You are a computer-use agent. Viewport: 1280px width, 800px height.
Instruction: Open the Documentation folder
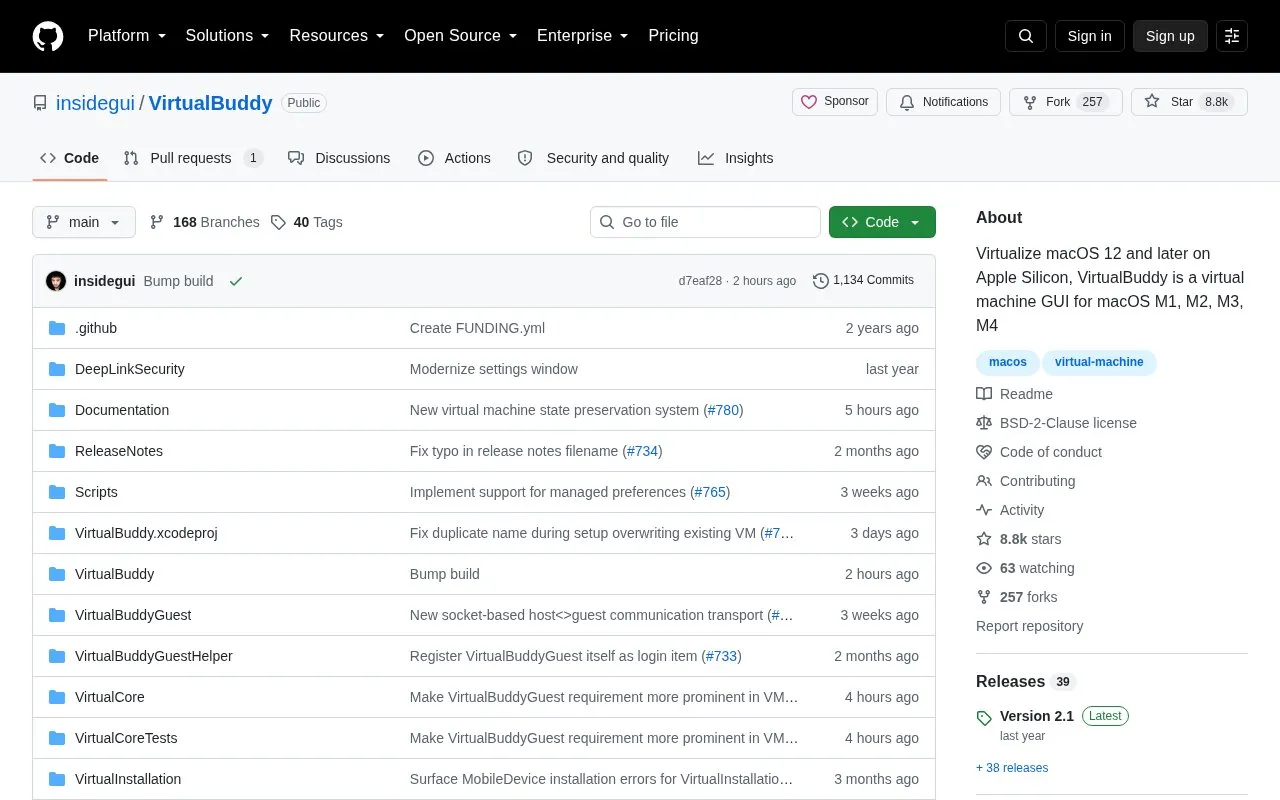click(x=122, y=410)
